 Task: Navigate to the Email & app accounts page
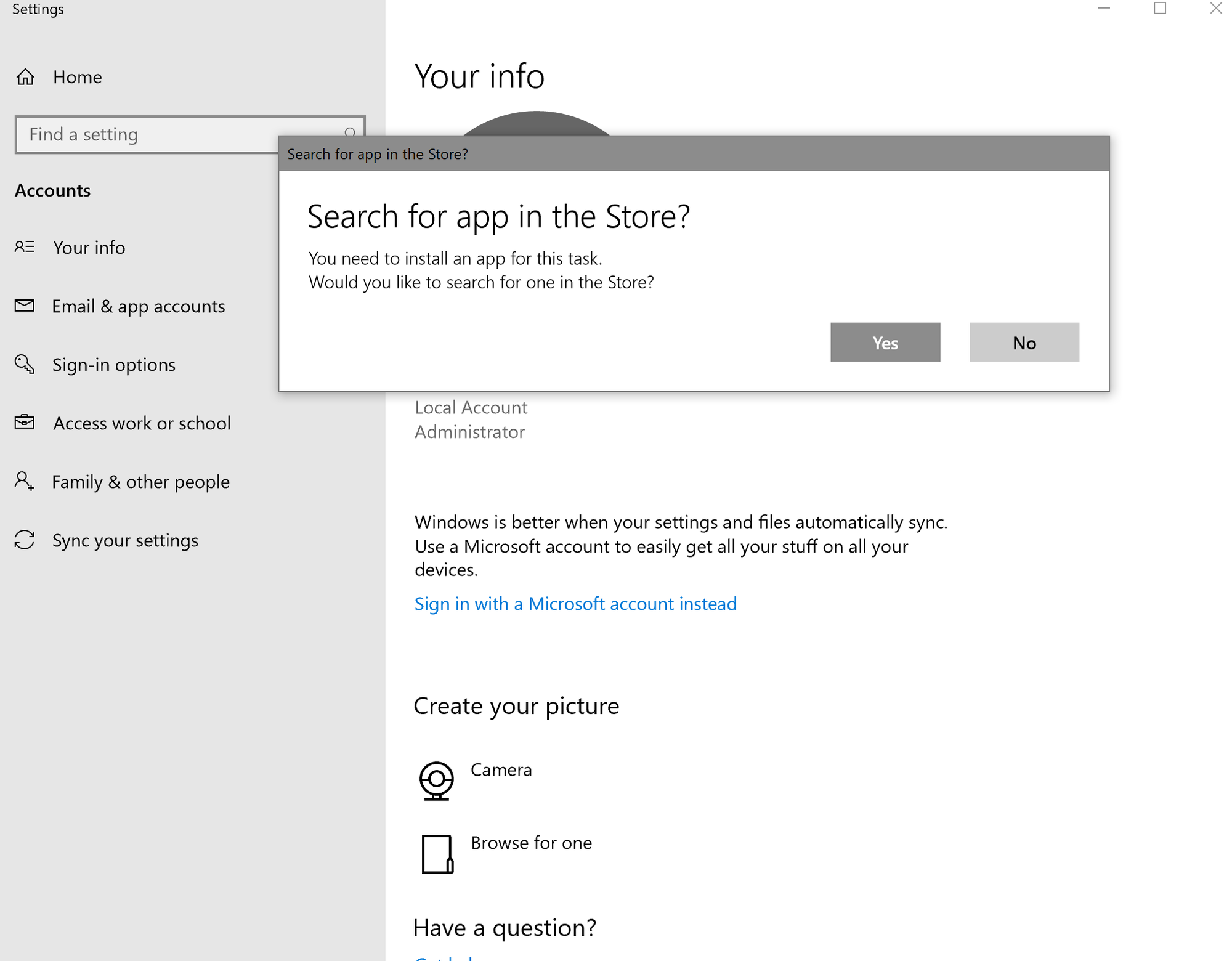(139, 306)
